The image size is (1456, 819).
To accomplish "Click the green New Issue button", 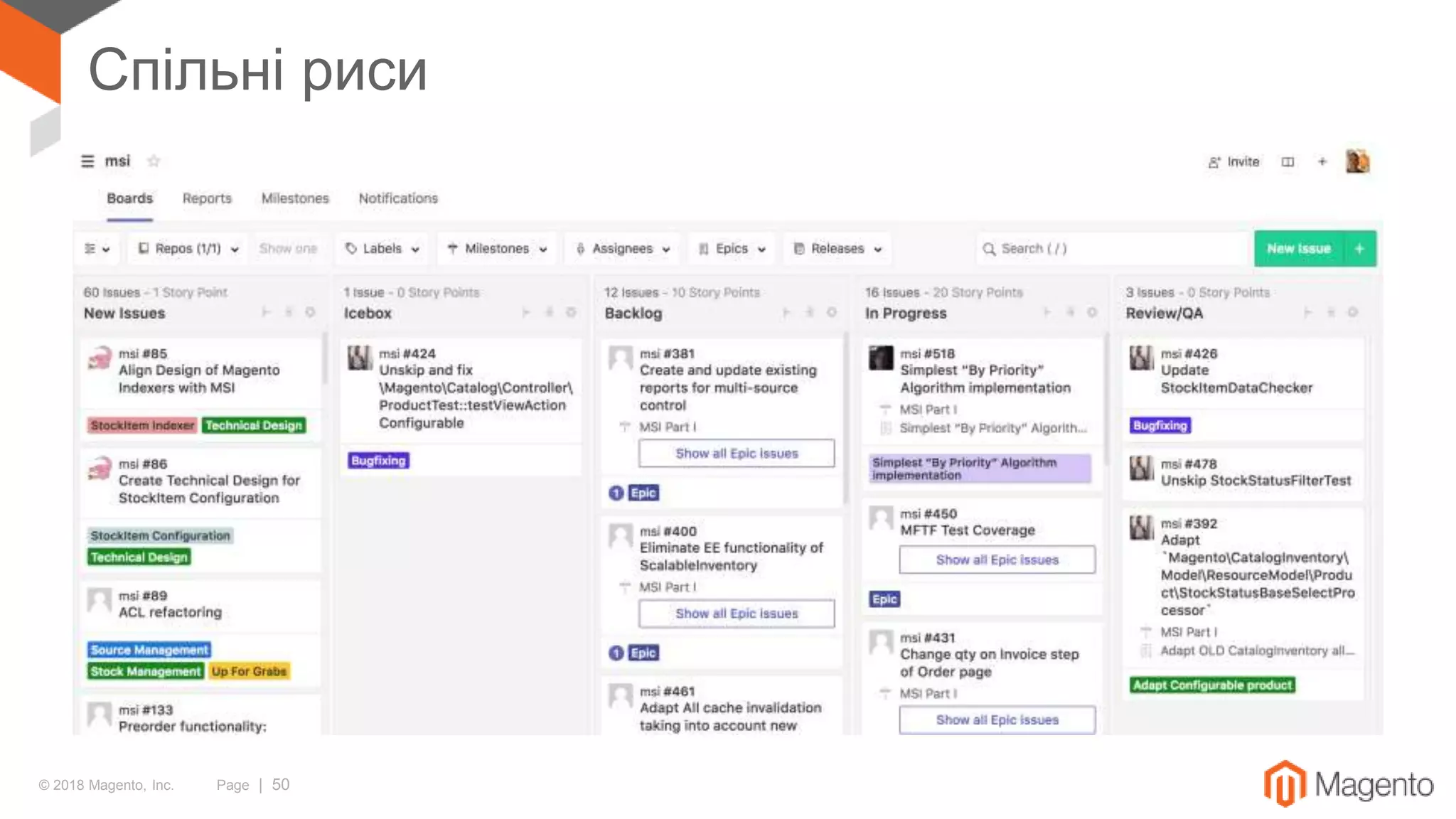I will (1298, 249).
